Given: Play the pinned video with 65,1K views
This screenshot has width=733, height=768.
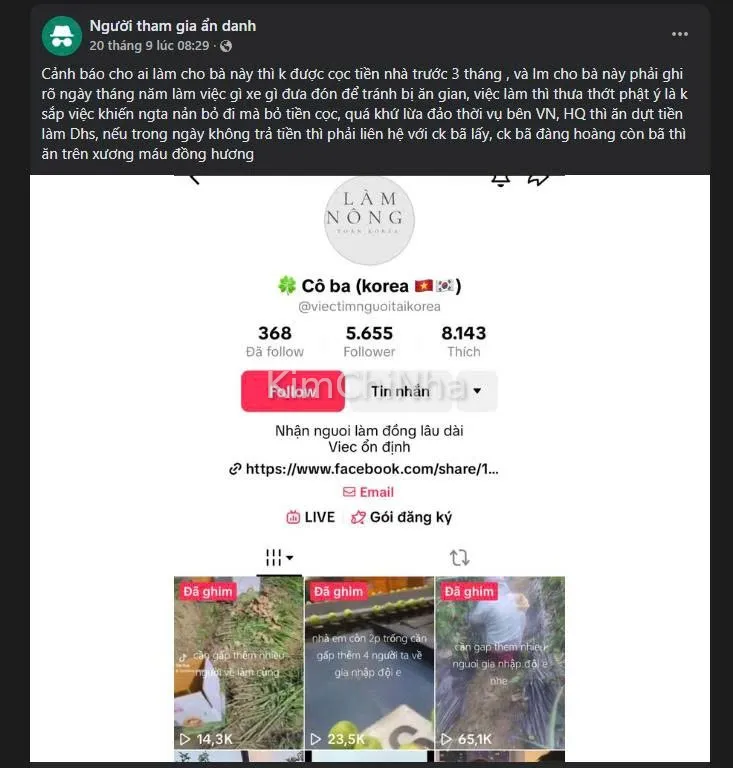Looking at the screenshot, I should click(x=500, y=662).
